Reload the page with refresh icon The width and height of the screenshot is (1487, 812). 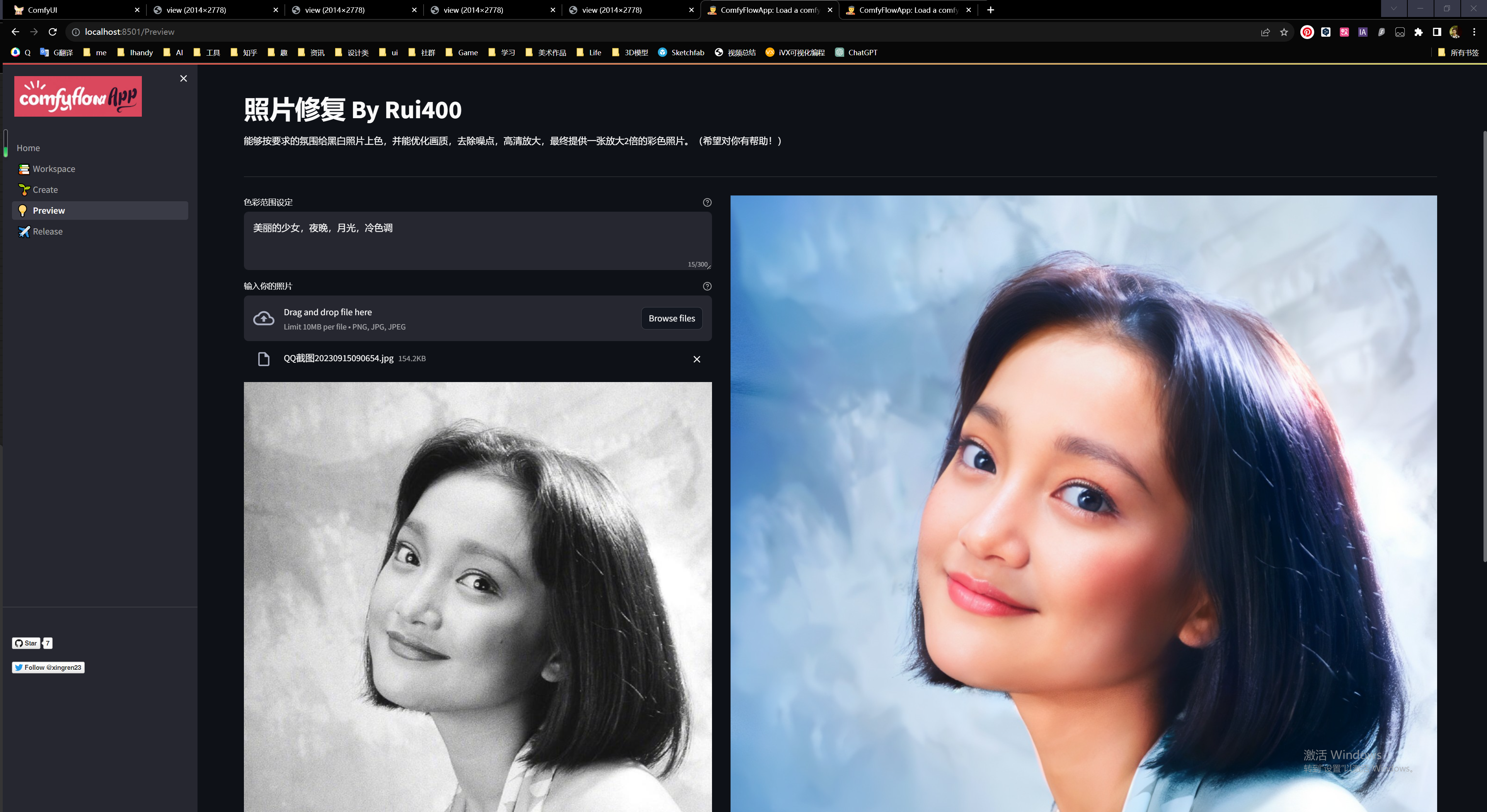(53, 32)
